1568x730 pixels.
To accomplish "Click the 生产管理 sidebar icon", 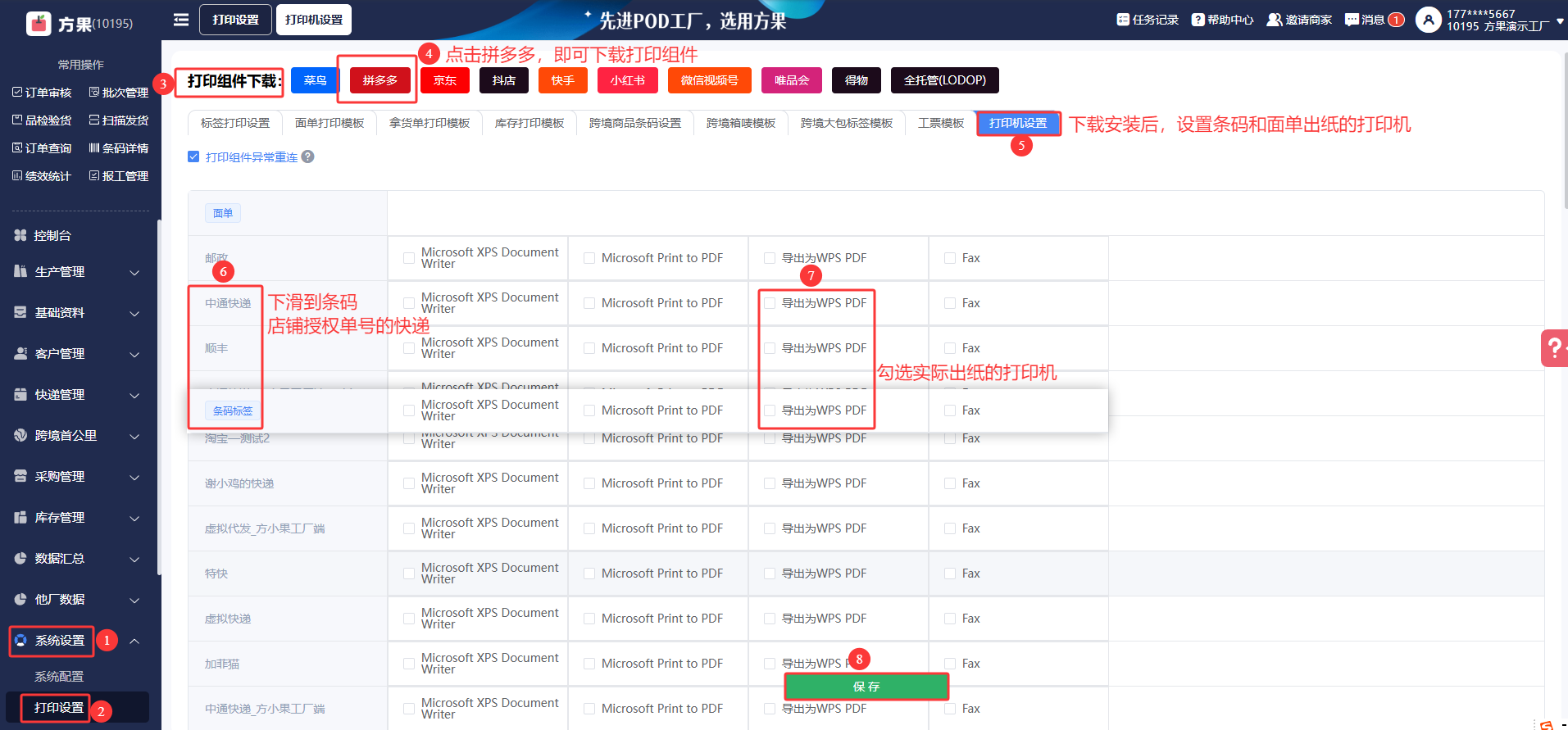I will pos(20,271).
